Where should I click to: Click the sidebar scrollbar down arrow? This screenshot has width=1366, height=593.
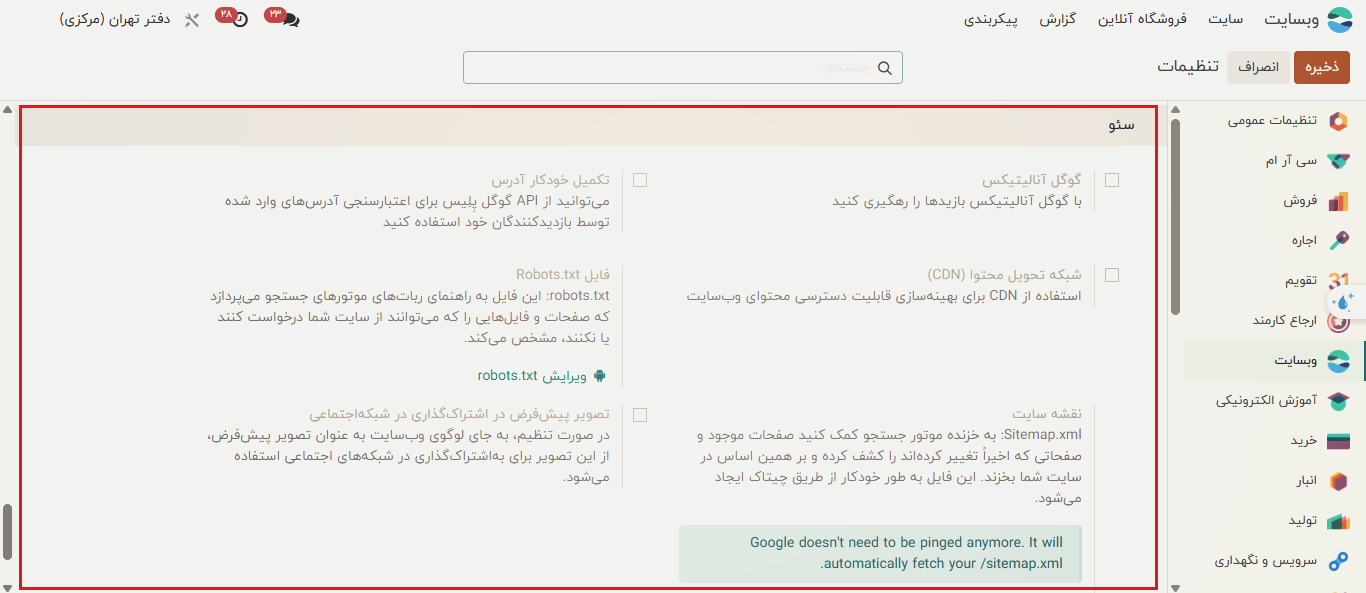point(1175,586)
